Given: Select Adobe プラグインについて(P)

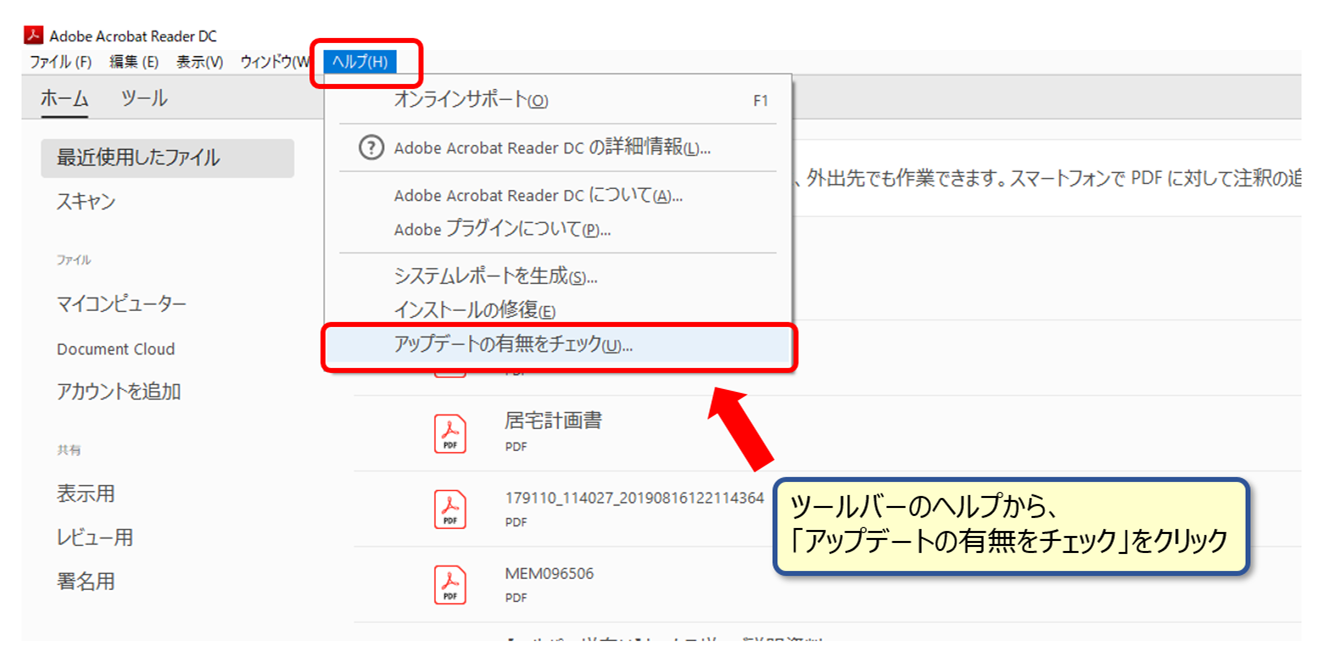Looking at the screenshot, I should point(557,229).
